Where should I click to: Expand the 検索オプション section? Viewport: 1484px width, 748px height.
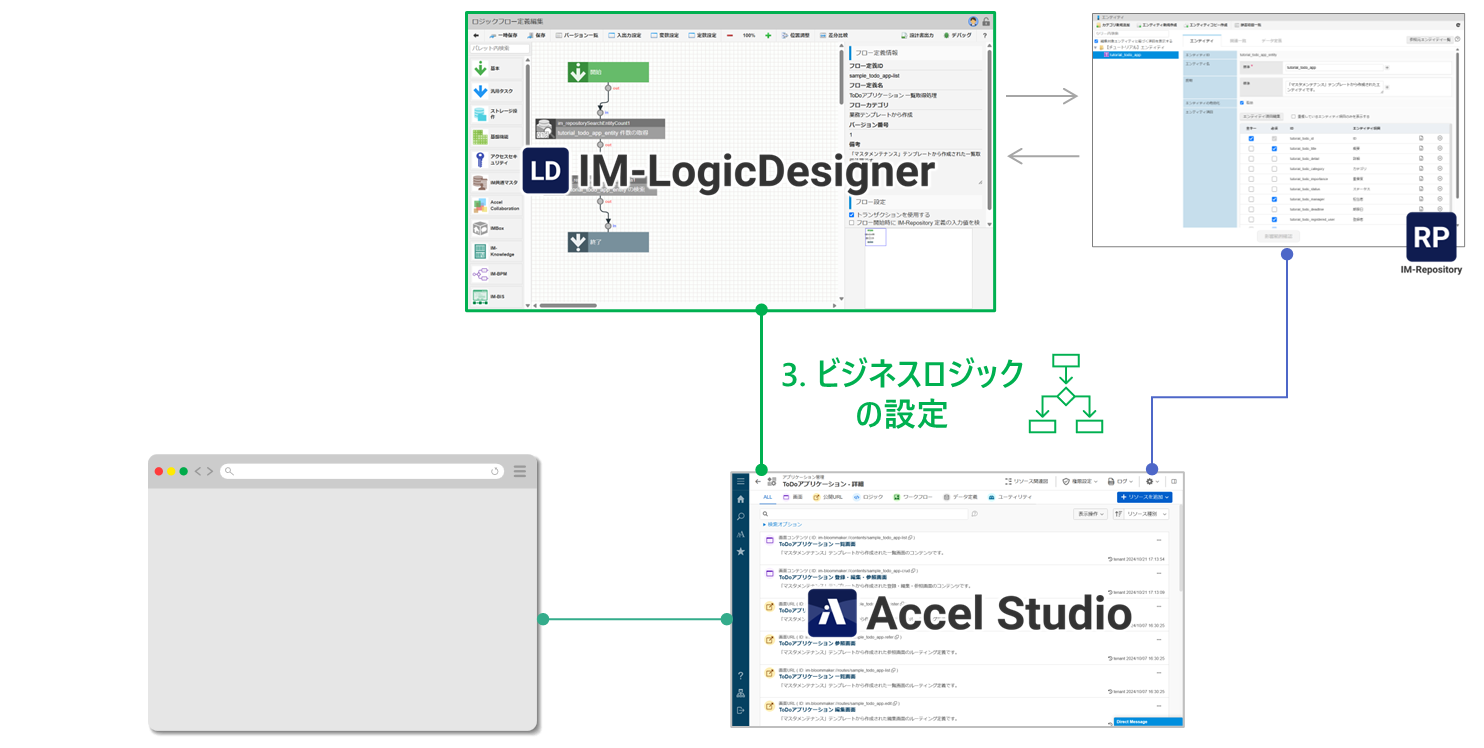coord(783,524)
